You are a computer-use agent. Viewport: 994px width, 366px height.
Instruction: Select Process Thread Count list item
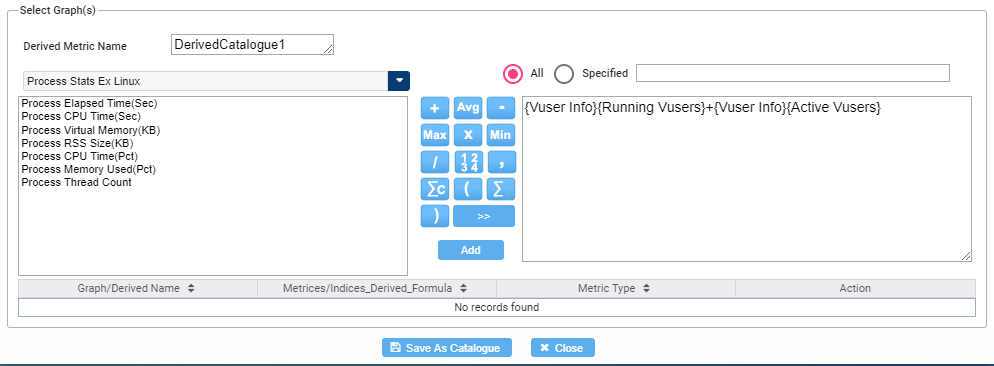tap(77, 182)
